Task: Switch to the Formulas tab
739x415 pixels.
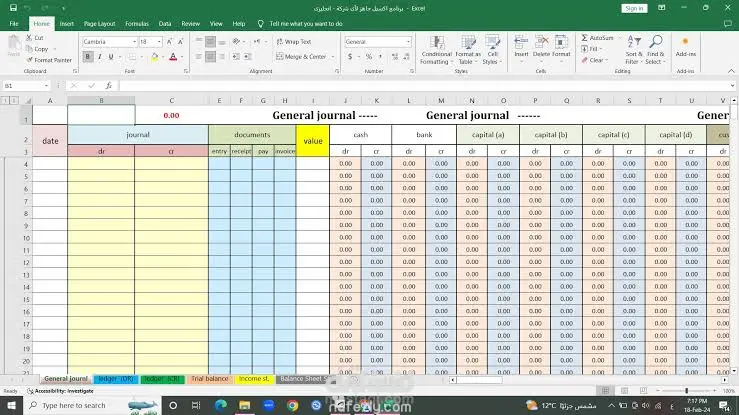Action: [137, 24]
